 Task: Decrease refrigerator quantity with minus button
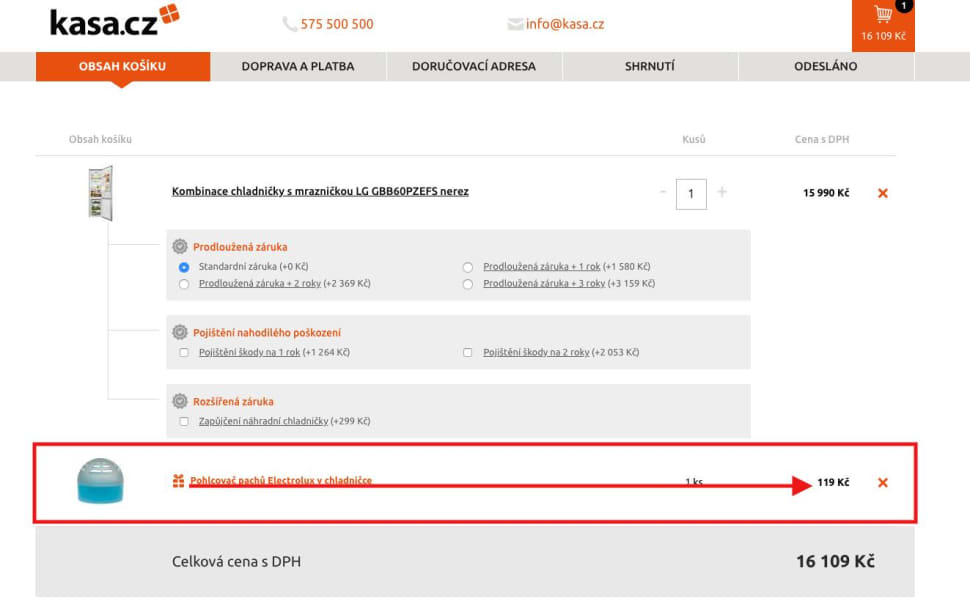point(663,192)
